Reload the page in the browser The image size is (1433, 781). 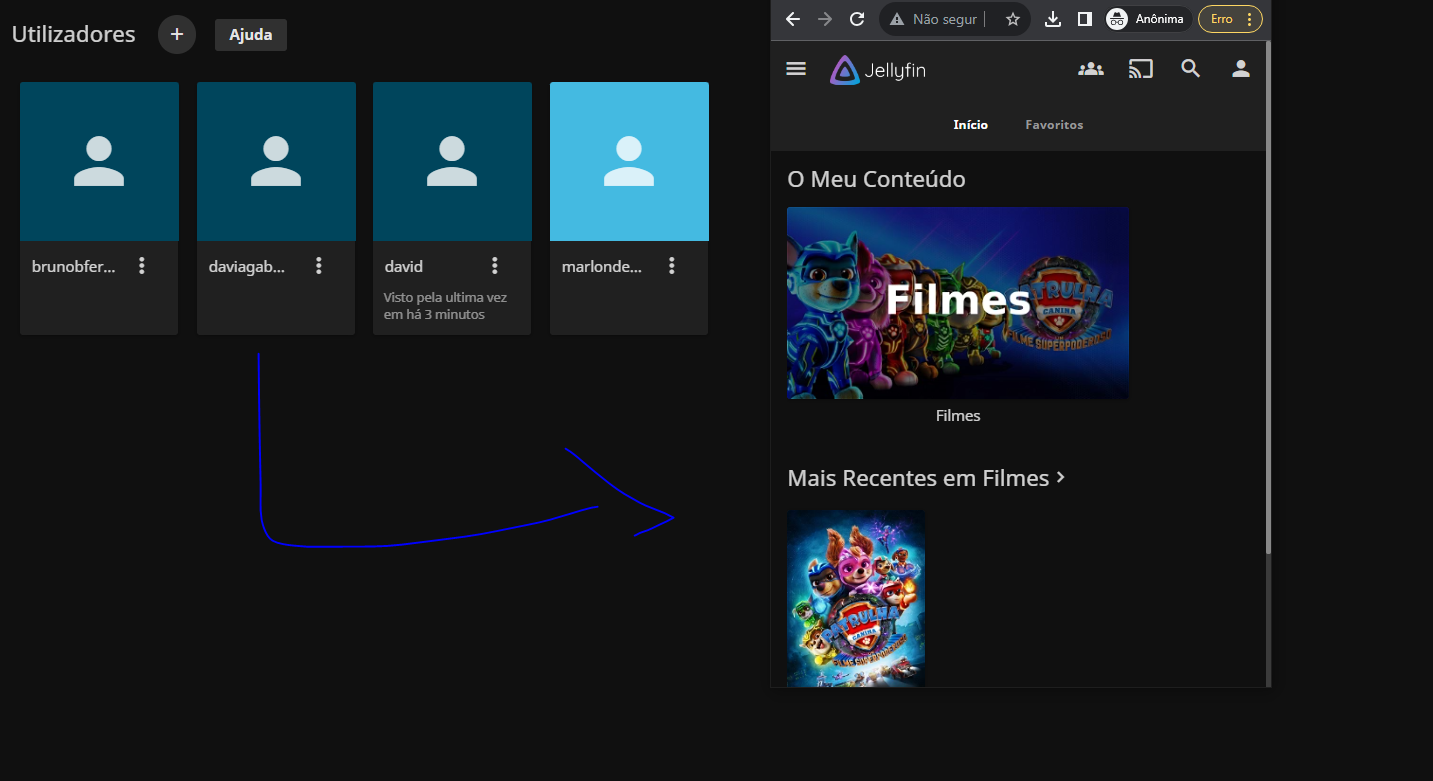(857, 19)
